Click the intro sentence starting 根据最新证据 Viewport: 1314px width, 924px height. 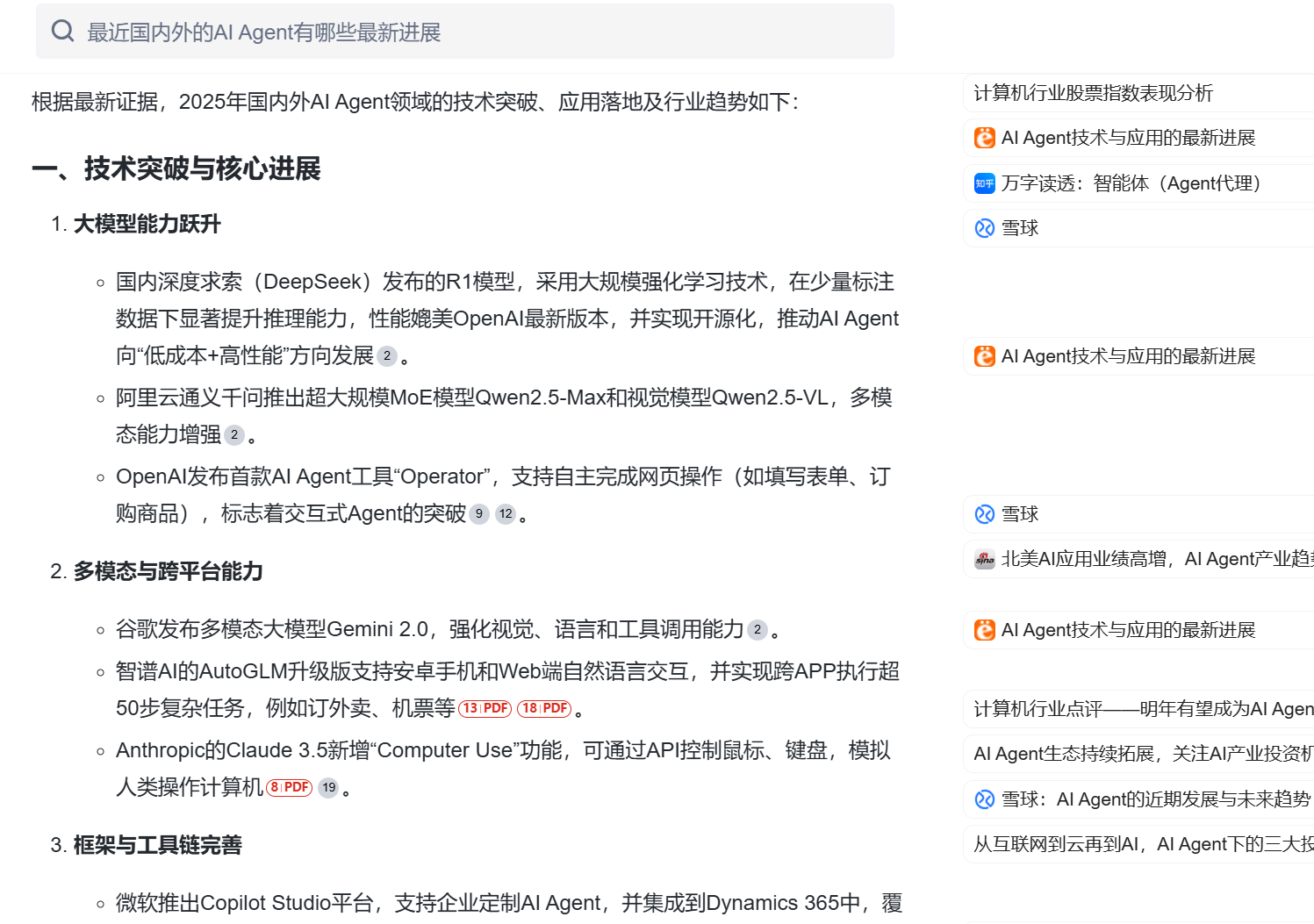point(415,102)
